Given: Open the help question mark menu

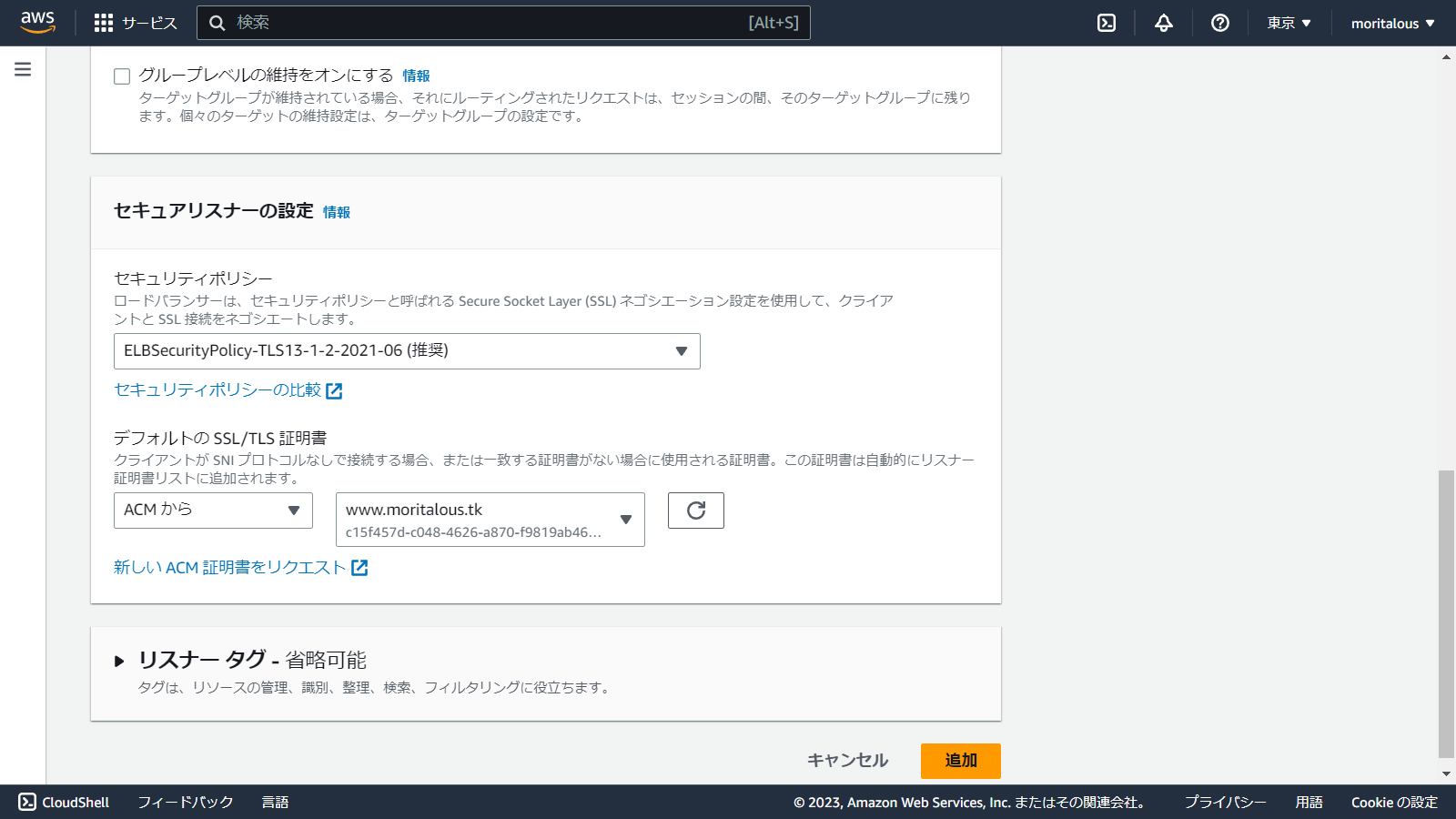Looking at the screenshot, I should (x=1219, y=23).
